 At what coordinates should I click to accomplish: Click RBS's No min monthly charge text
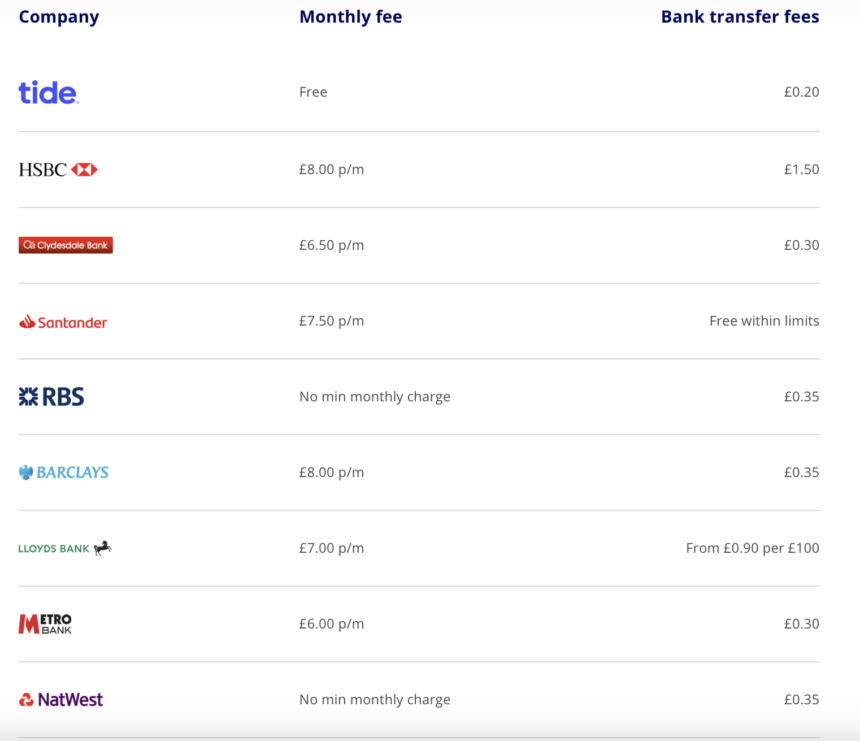pos(374,397)
